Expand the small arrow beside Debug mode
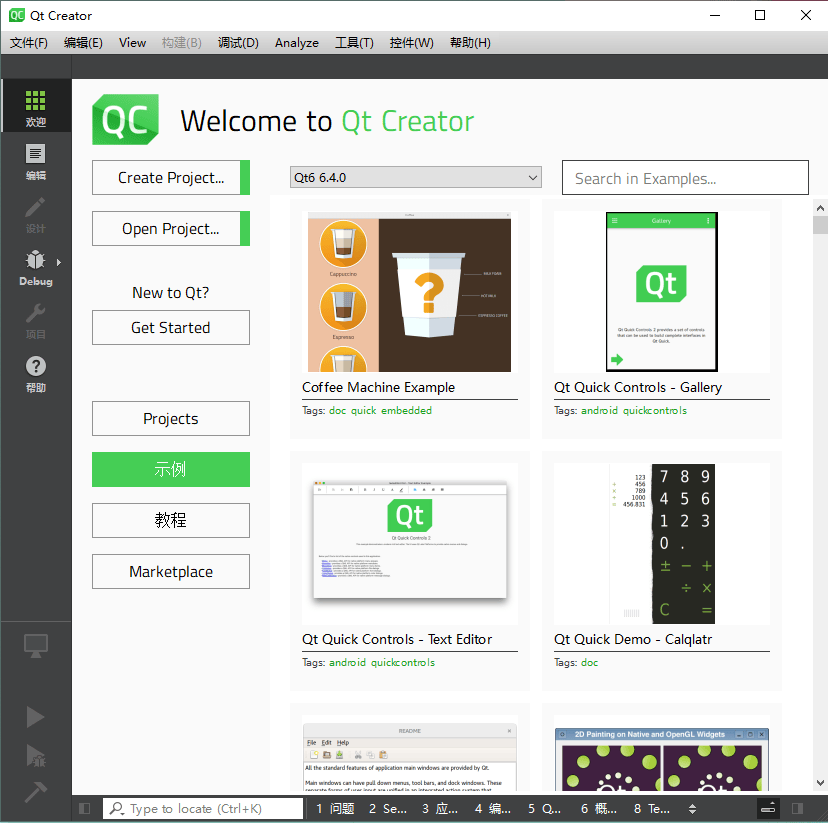This screenshot has height=823, width=828. [59, 262]
